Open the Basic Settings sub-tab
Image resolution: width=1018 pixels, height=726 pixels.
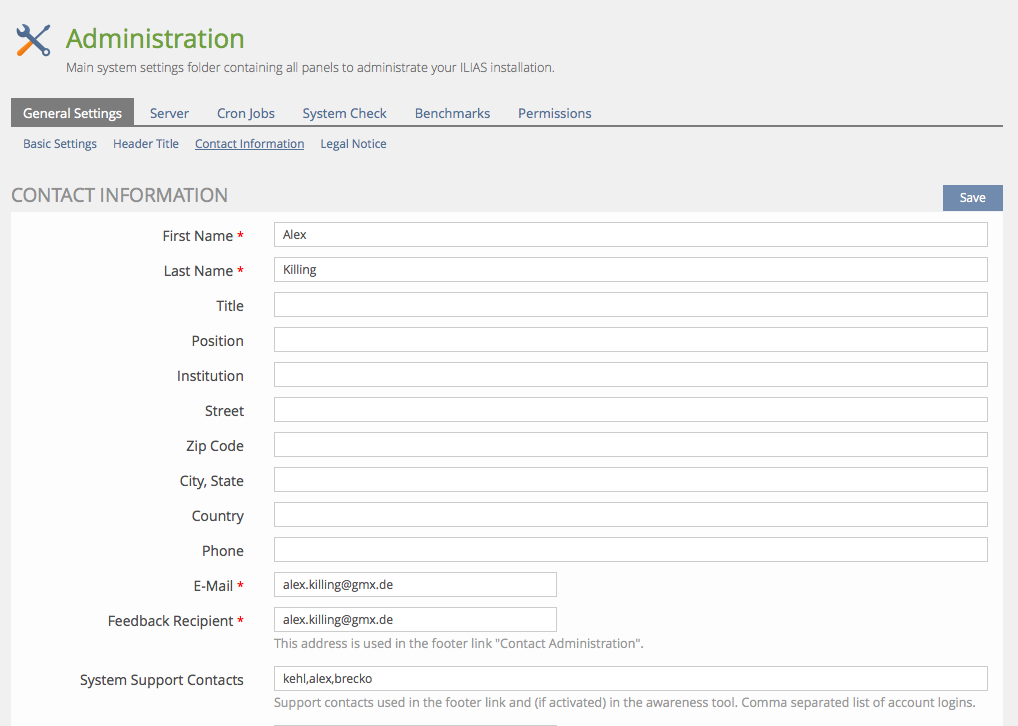pos(60,144)
